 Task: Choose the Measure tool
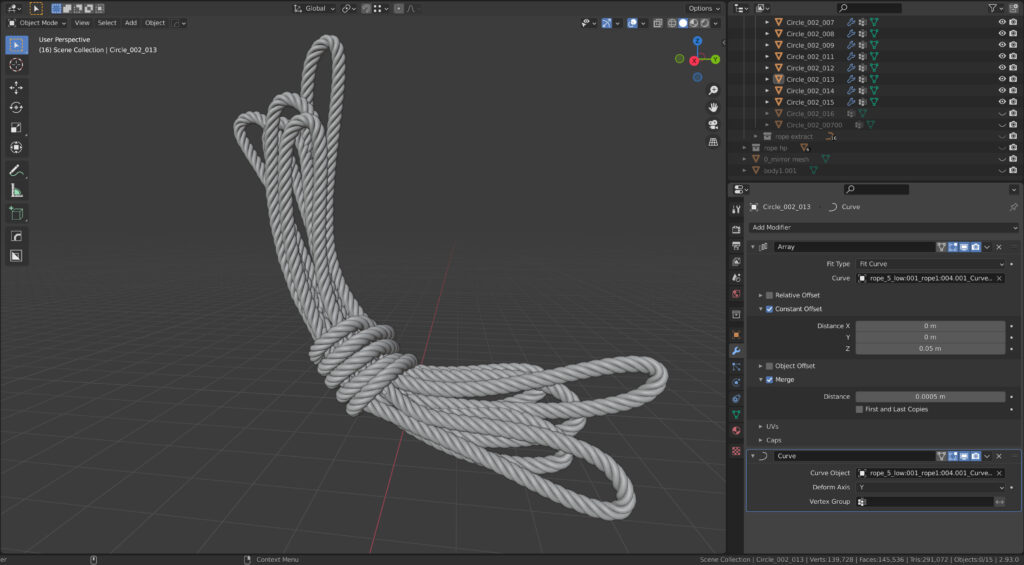pos(16,190)
